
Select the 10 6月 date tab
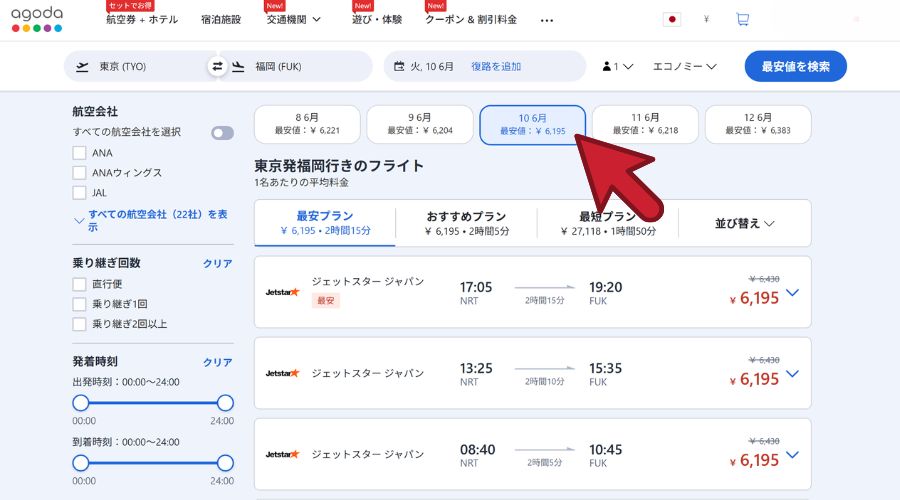(533, 125)
